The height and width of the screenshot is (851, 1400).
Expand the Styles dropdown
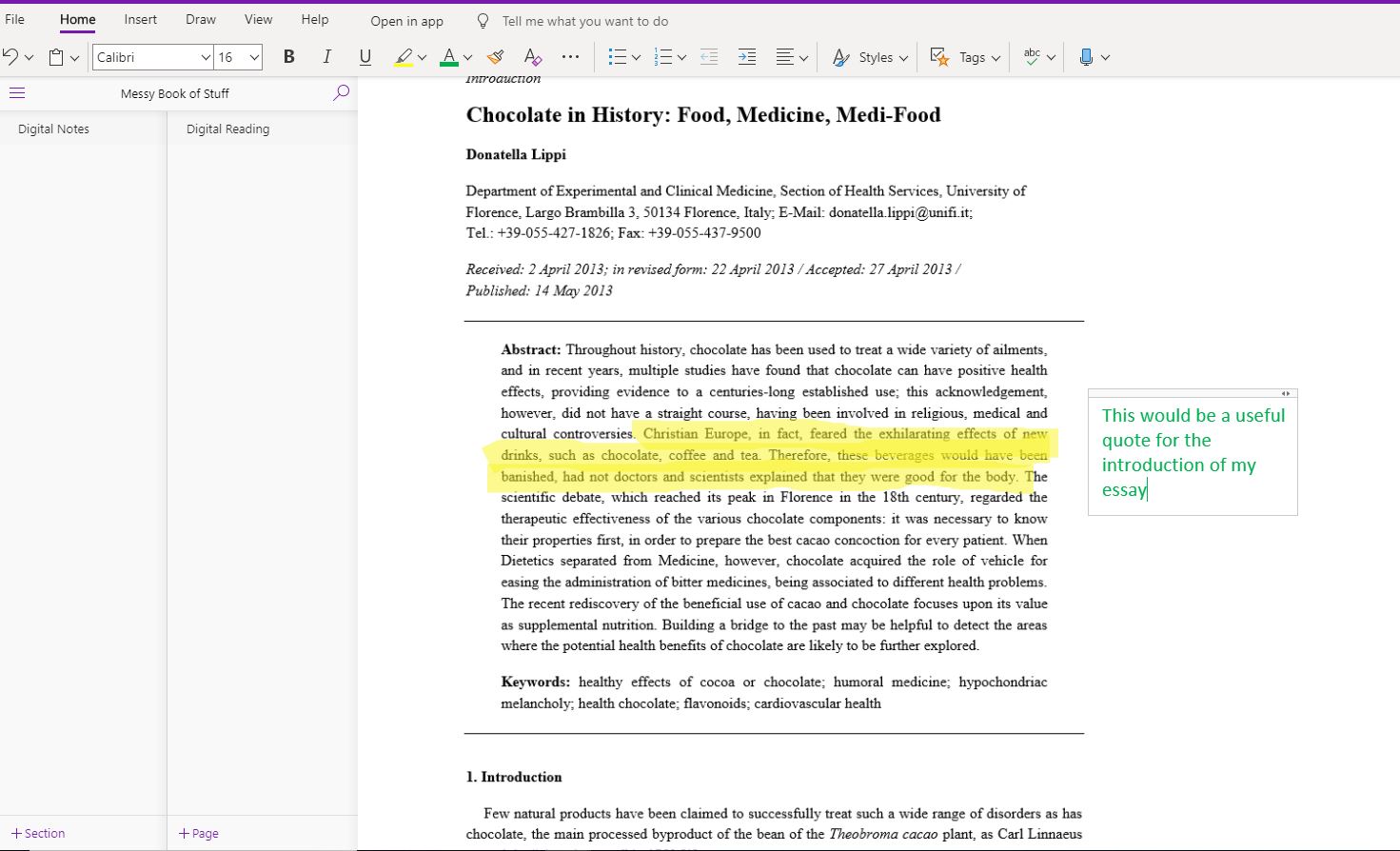[x=870, y=57]
